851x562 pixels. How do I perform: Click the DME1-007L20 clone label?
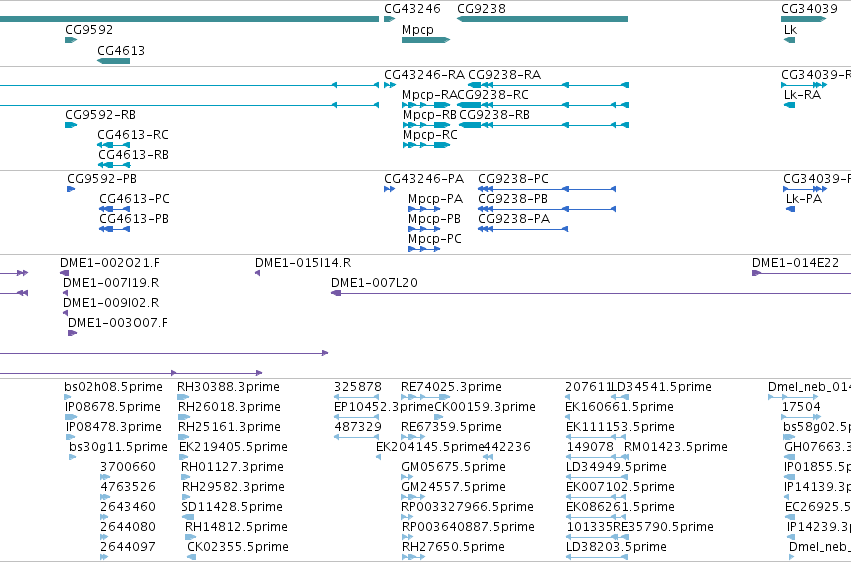[374, 283]
